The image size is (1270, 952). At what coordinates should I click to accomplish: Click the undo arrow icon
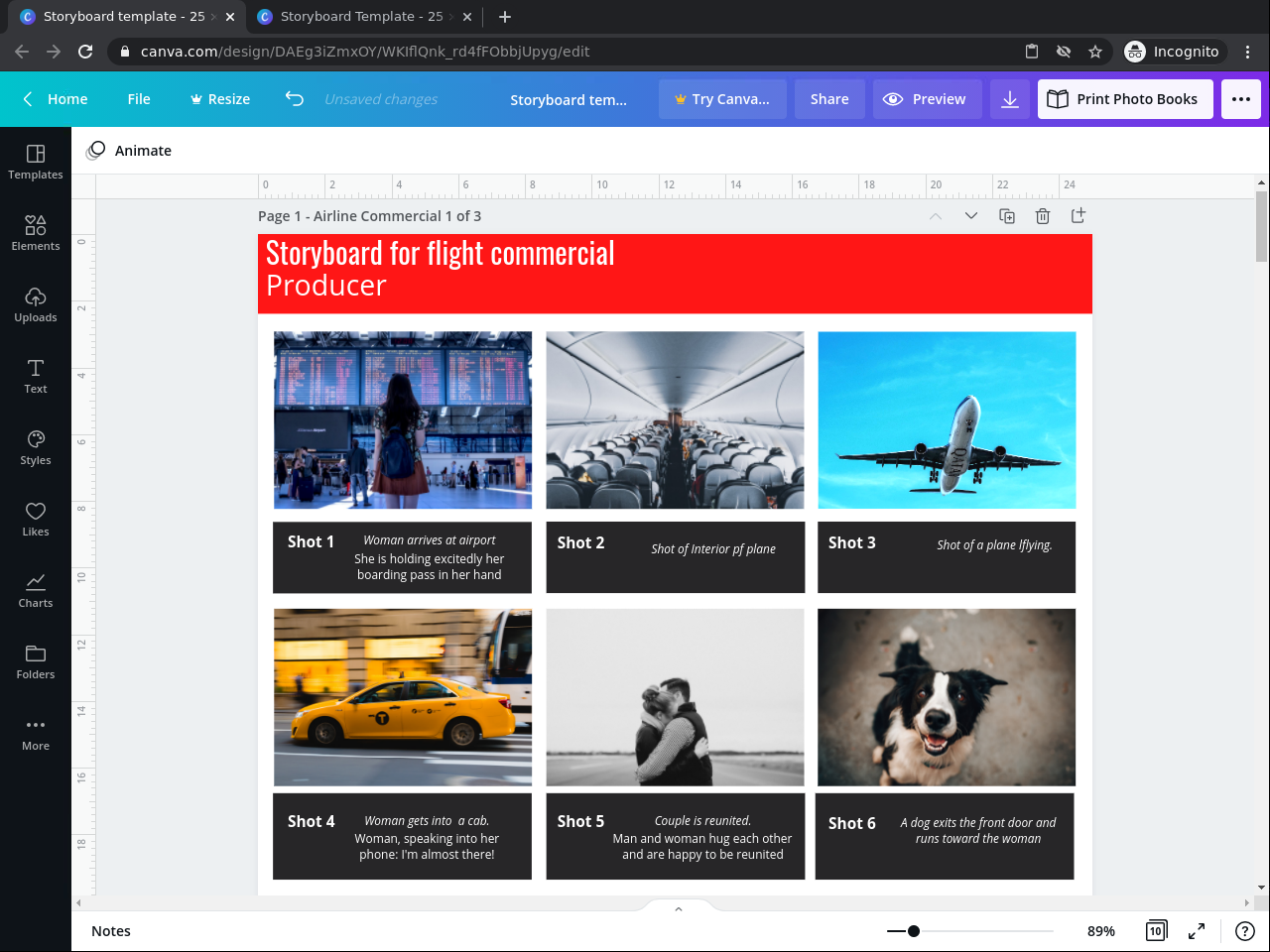click(295, 98)
